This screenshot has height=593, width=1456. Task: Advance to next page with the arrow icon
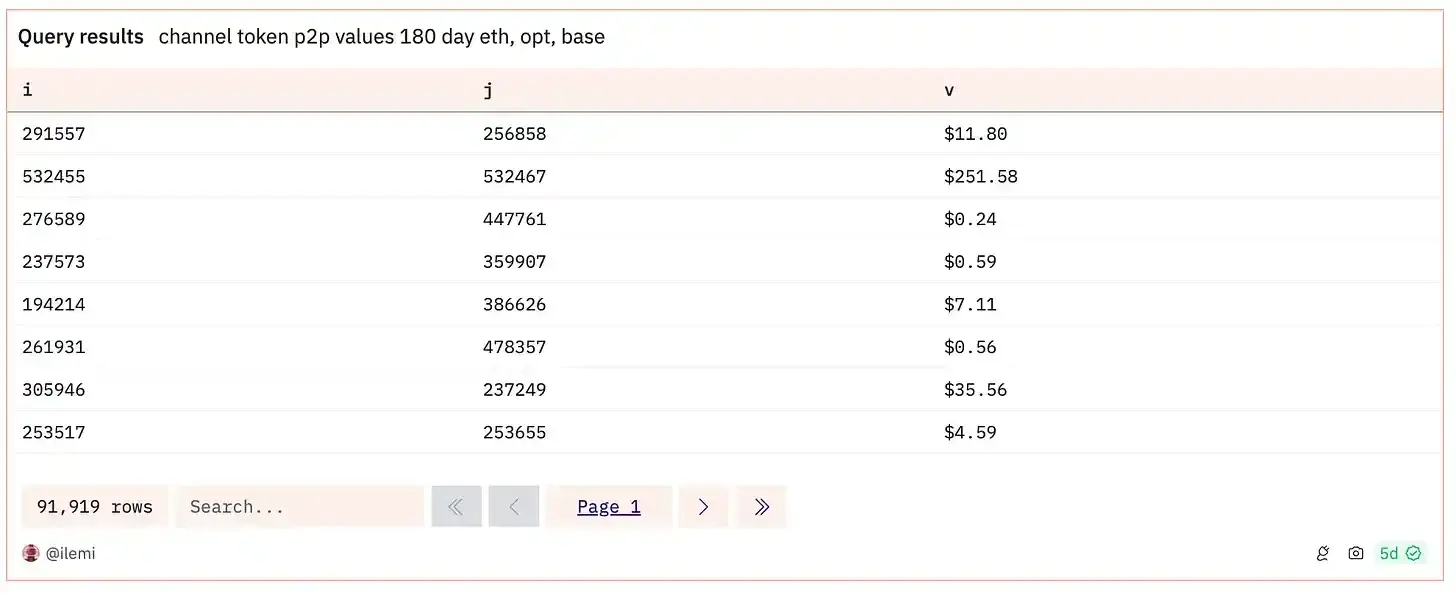(703, 506)
